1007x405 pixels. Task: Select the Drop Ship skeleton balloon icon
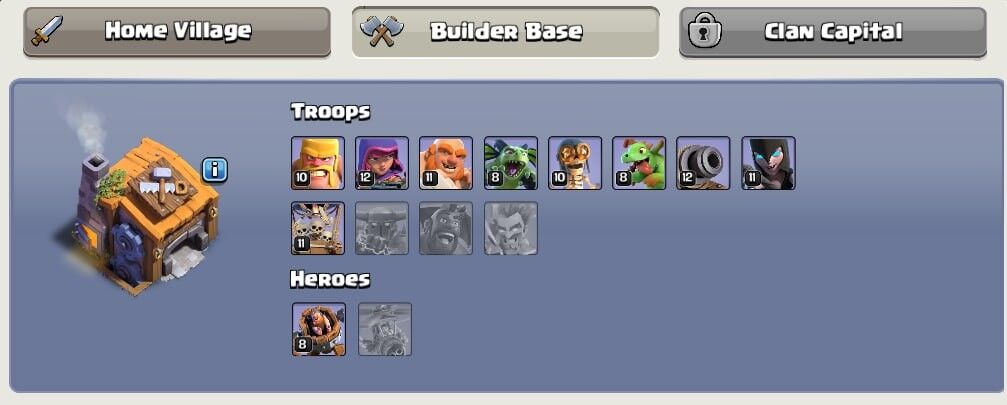click(x=318, y=228)
